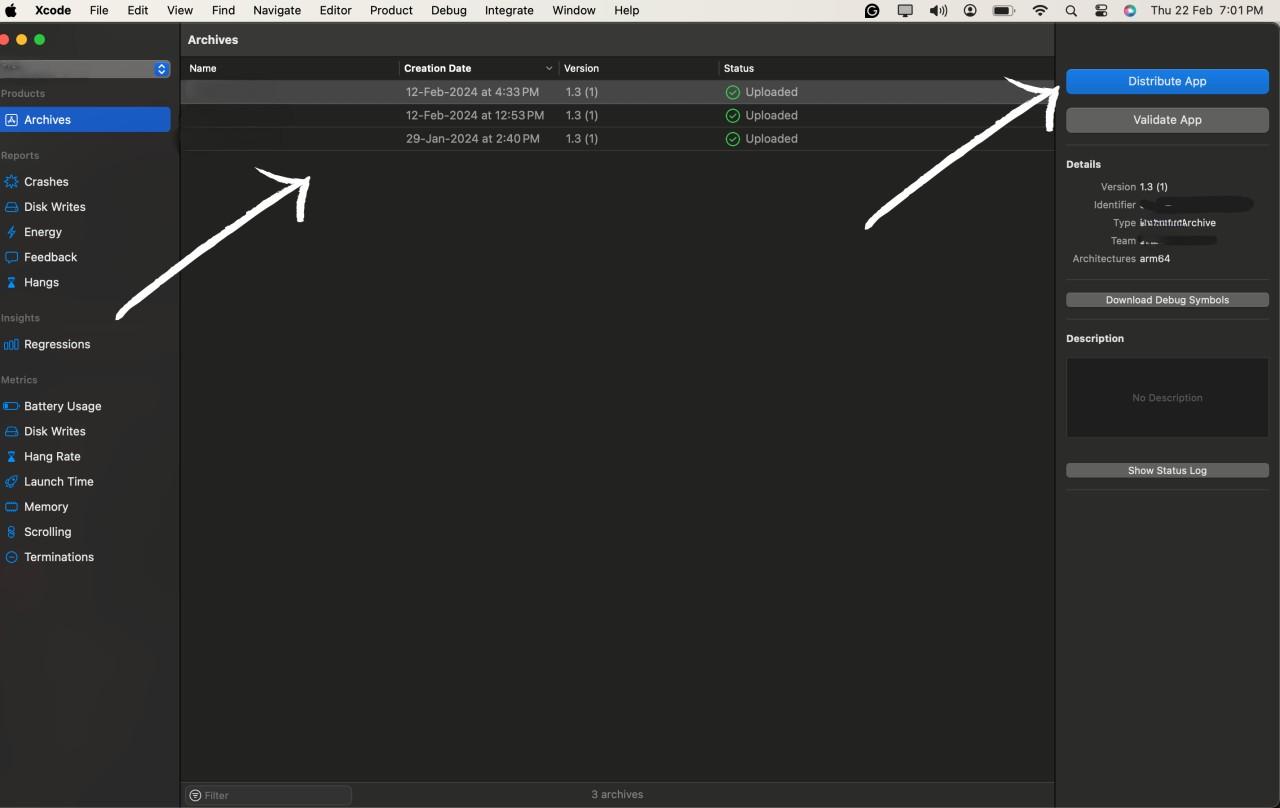
Task: Open Spotlight search
Action: coord(1071,10)
